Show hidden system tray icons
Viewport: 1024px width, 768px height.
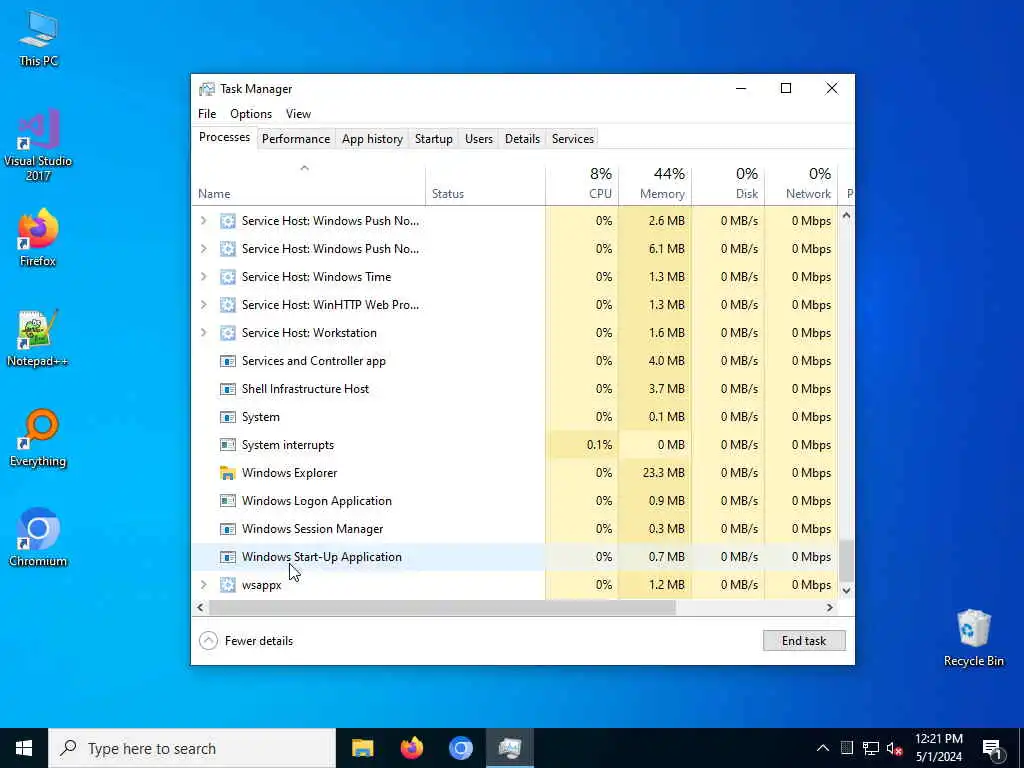[823, 748]
